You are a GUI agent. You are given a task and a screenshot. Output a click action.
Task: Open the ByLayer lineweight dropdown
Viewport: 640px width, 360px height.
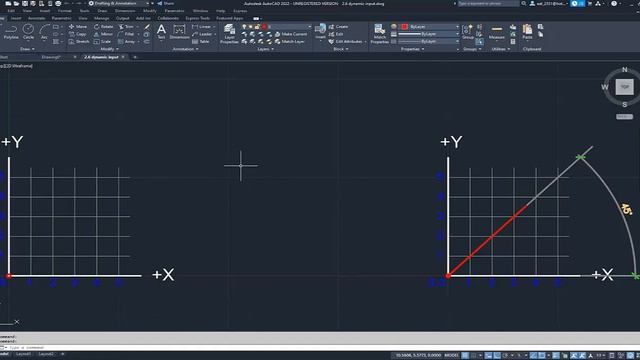[x=429, y=34]
